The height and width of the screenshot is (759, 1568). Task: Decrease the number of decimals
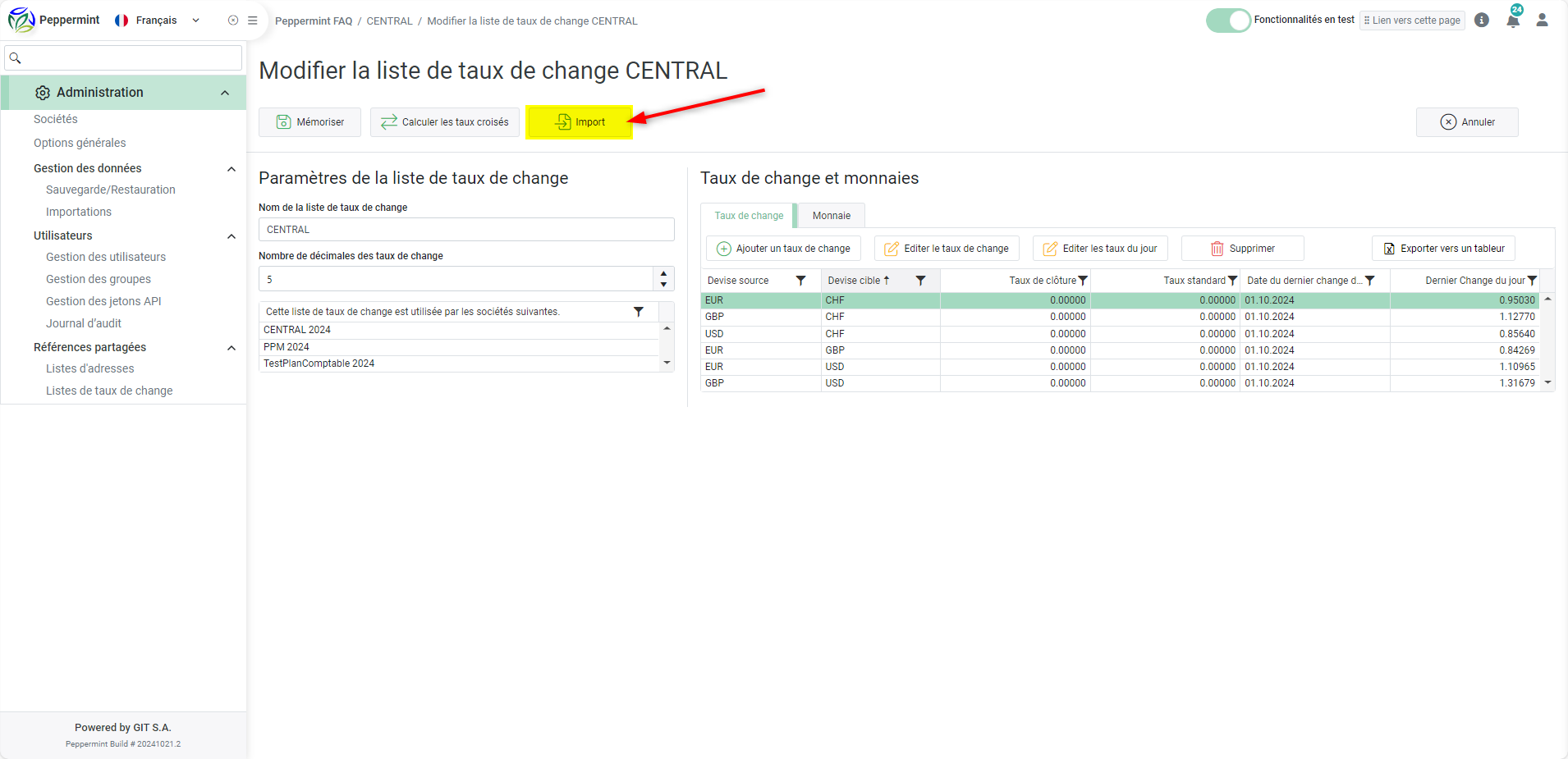[x=663, y=284]
